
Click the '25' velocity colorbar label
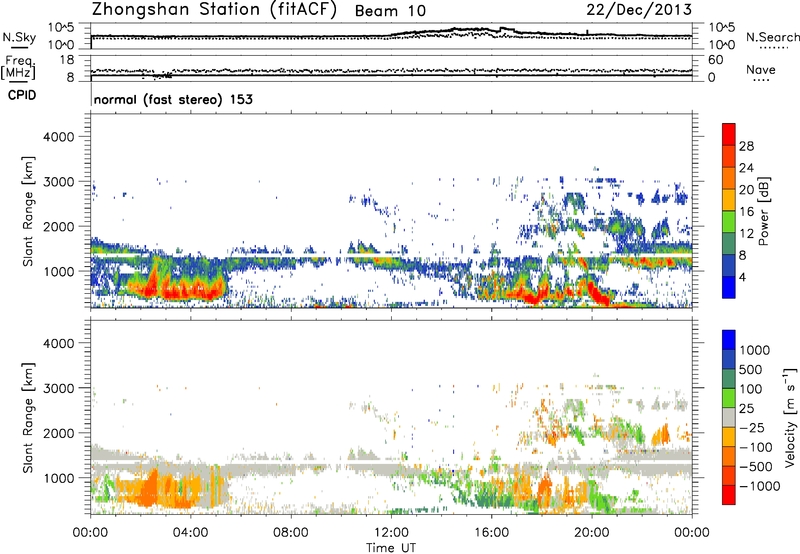point(747,409)
